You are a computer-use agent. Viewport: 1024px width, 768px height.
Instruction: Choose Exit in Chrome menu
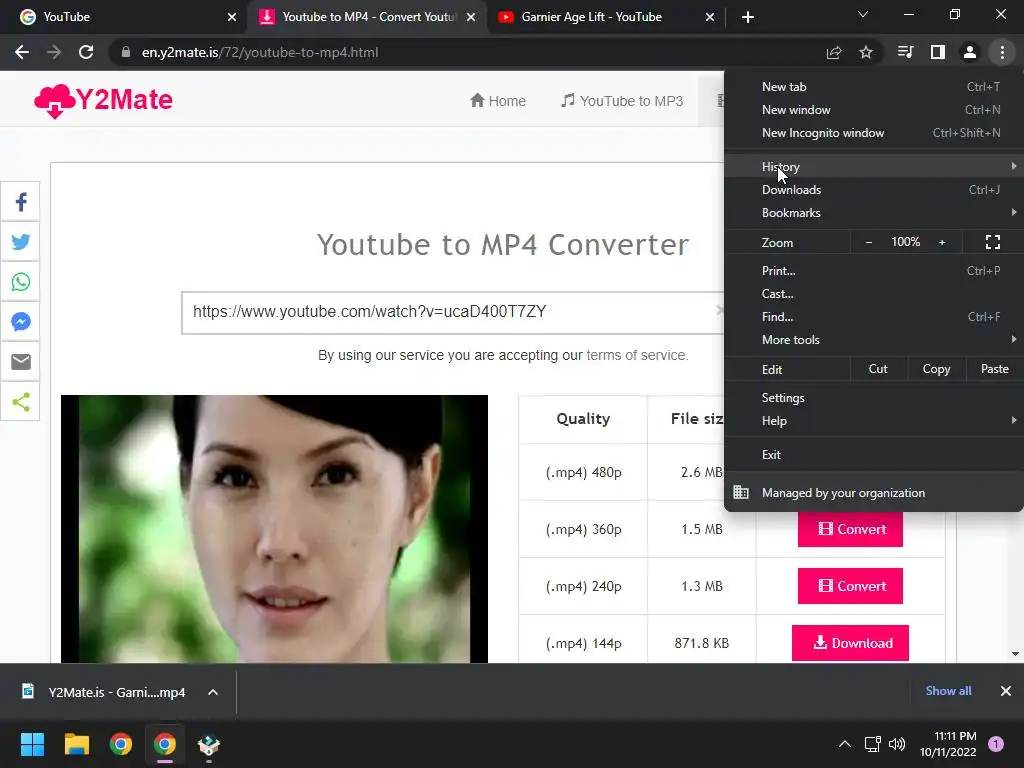coord(874,455)
